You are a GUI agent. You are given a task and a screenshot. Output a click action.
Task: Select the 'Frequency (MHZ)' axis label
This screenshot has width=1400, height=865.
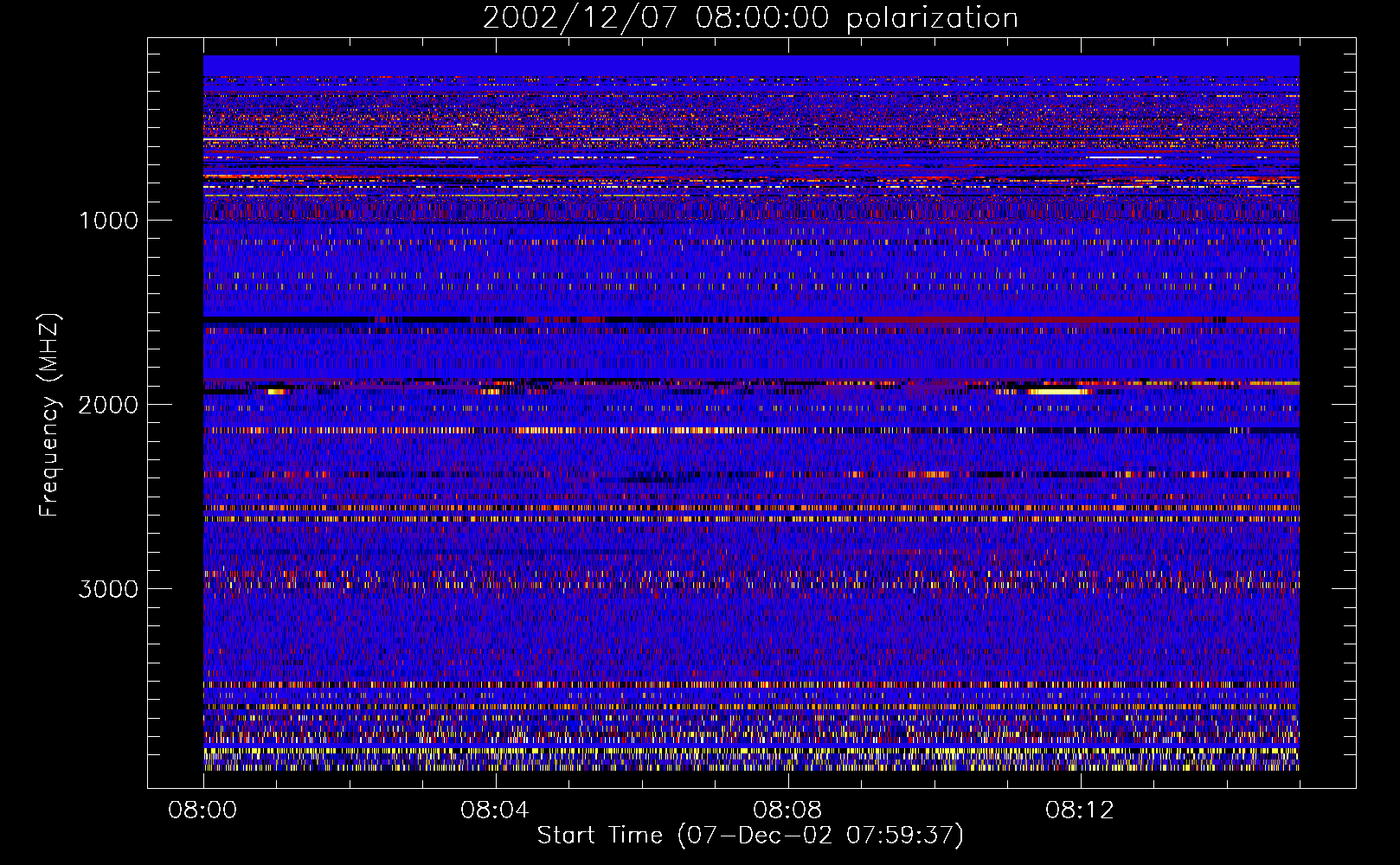(49, 414)
